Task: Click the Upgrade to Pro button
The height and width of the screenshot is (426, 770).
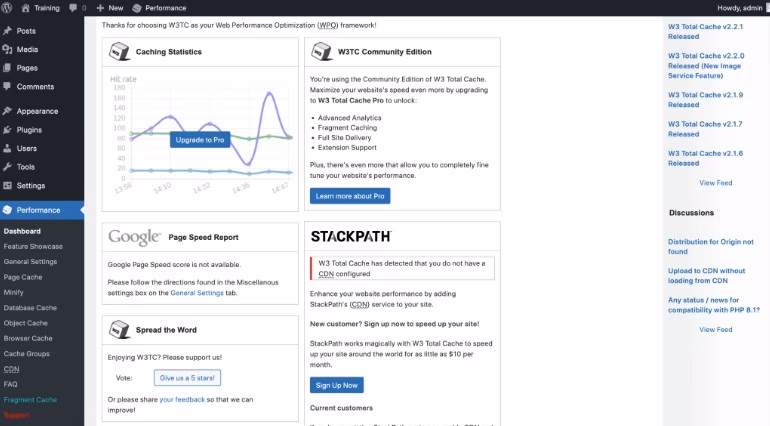Action: 200,140
